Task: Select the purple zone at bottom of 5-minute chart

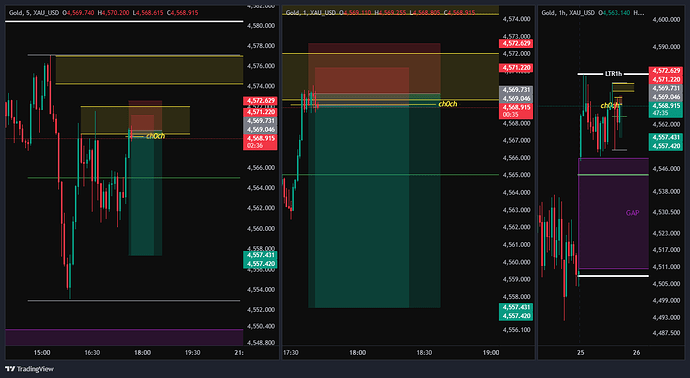Action: pyautogui.click(x=124, y=337)
